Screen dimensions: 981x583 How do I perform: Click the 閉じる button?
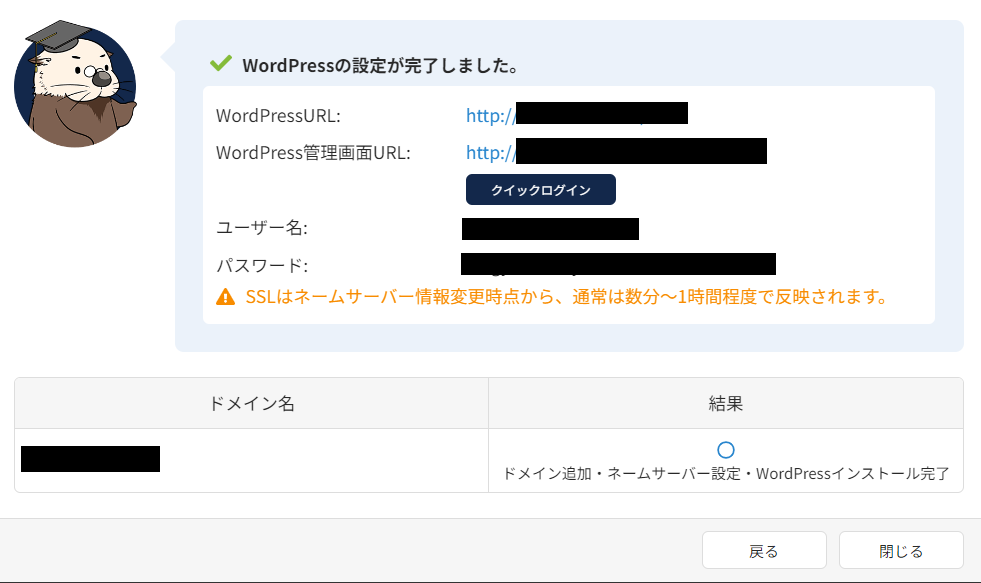[x=901, y=550]
